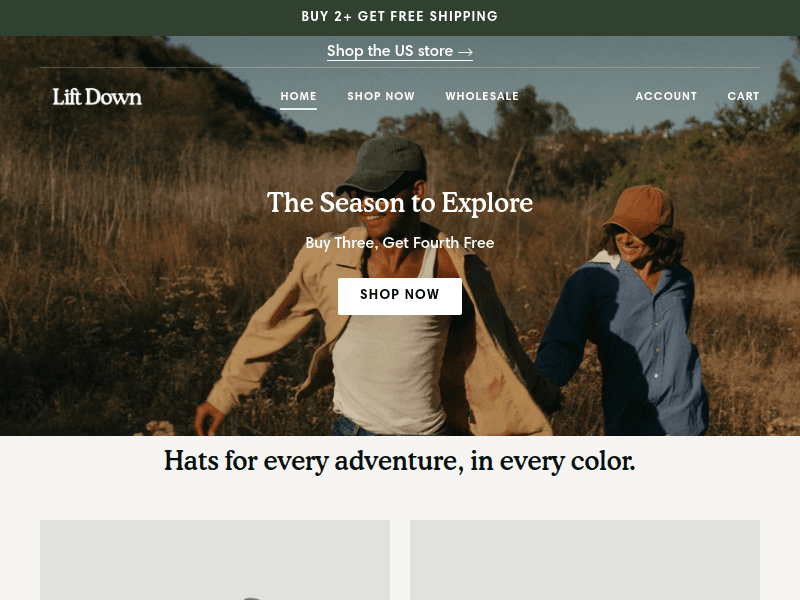This screenshot has height=600, width=800.
Task: Open the left product image card
Action: tap(215, 560)
